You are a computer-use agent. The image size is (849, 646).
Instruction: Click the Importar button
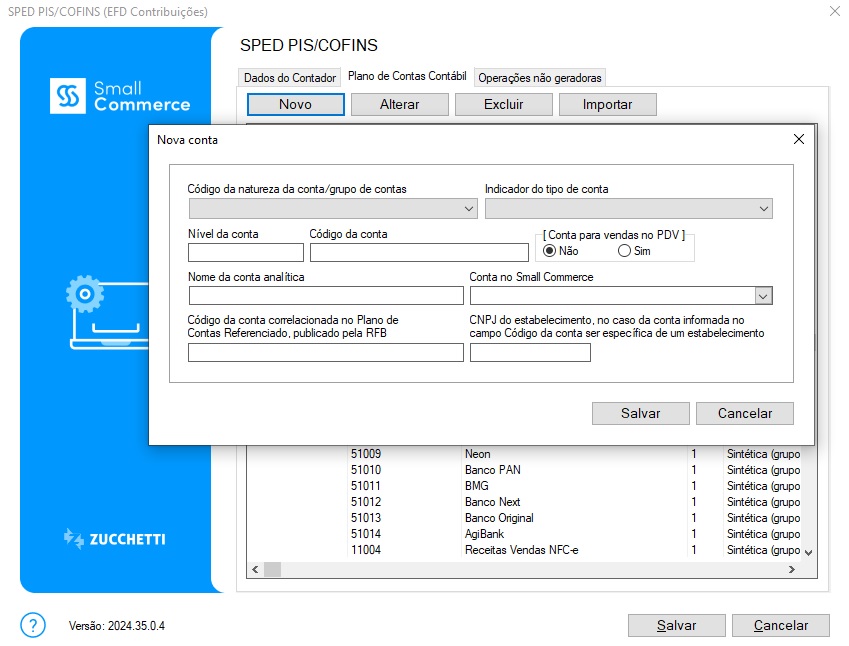point(607,105)
